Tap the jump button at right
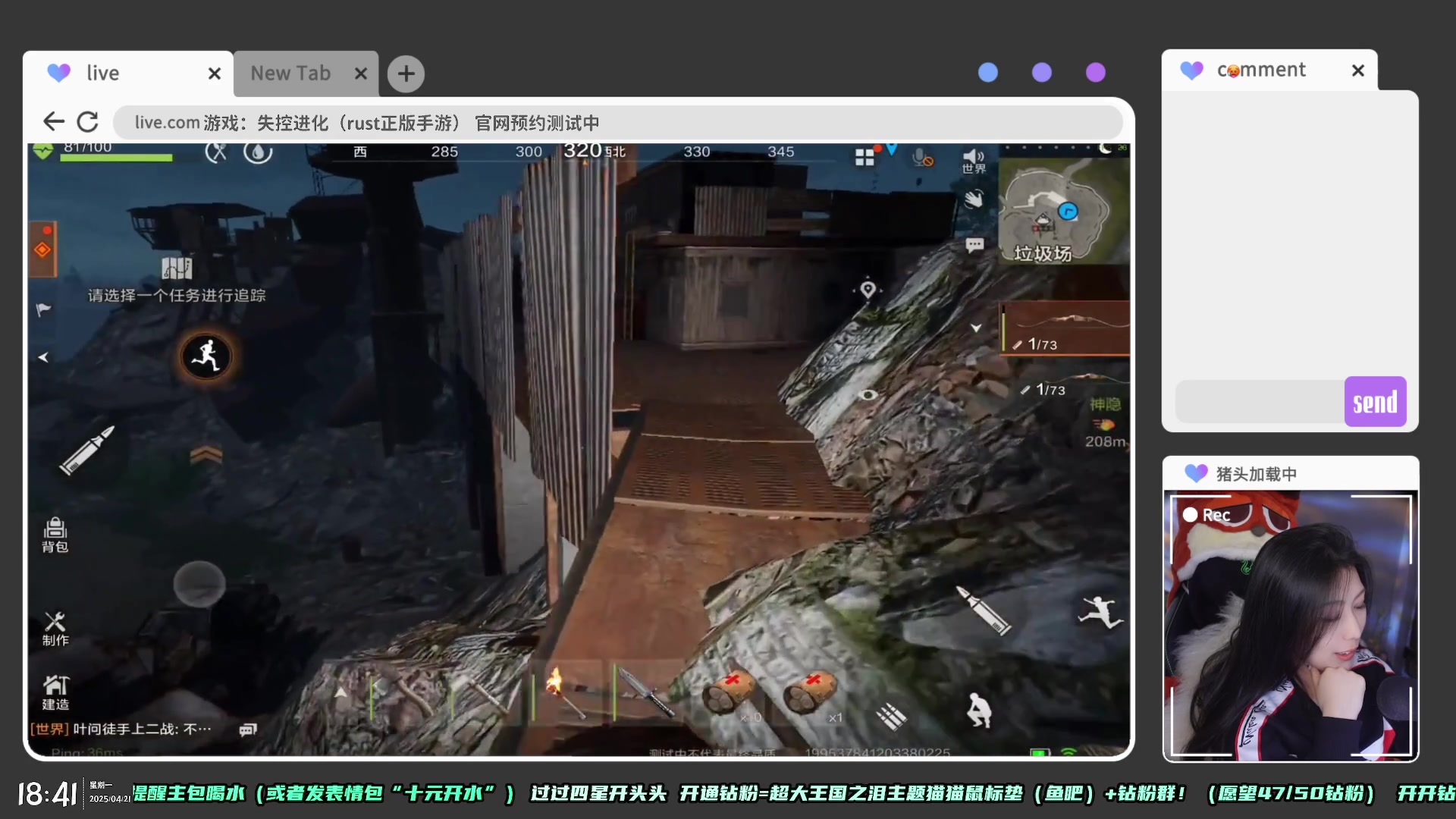Viewport: 1456px width, 819px height. [1100, 612]
